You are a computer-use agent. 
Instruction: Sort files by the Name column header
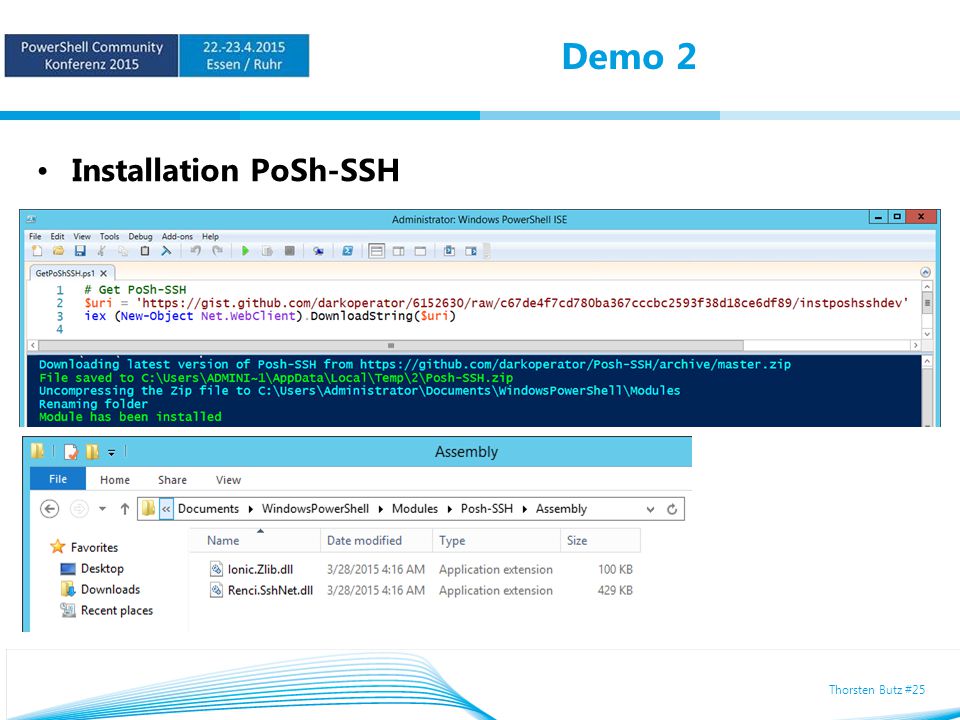point(255,541)
